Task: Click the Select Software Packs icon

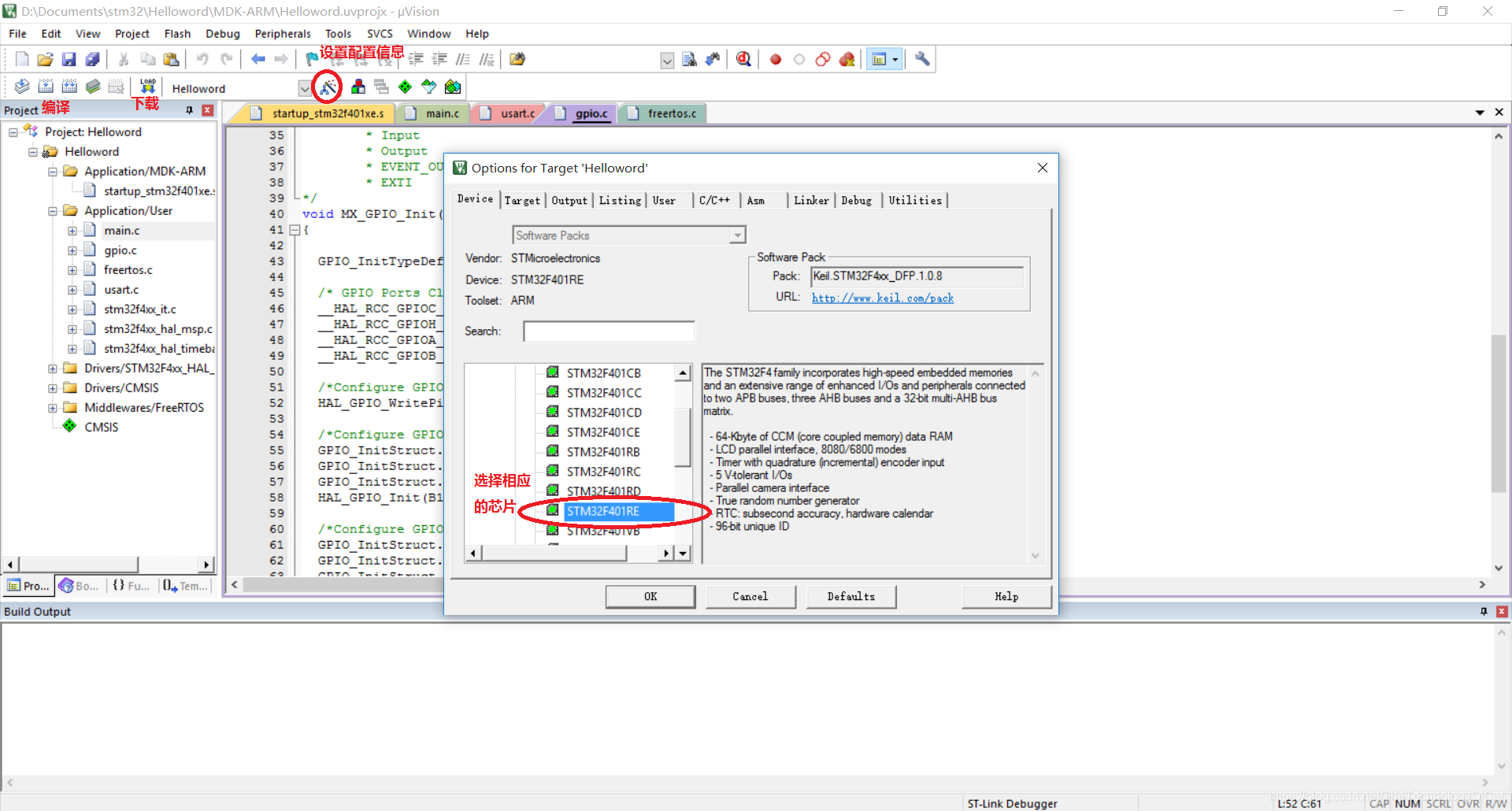Action: [428, 87]
